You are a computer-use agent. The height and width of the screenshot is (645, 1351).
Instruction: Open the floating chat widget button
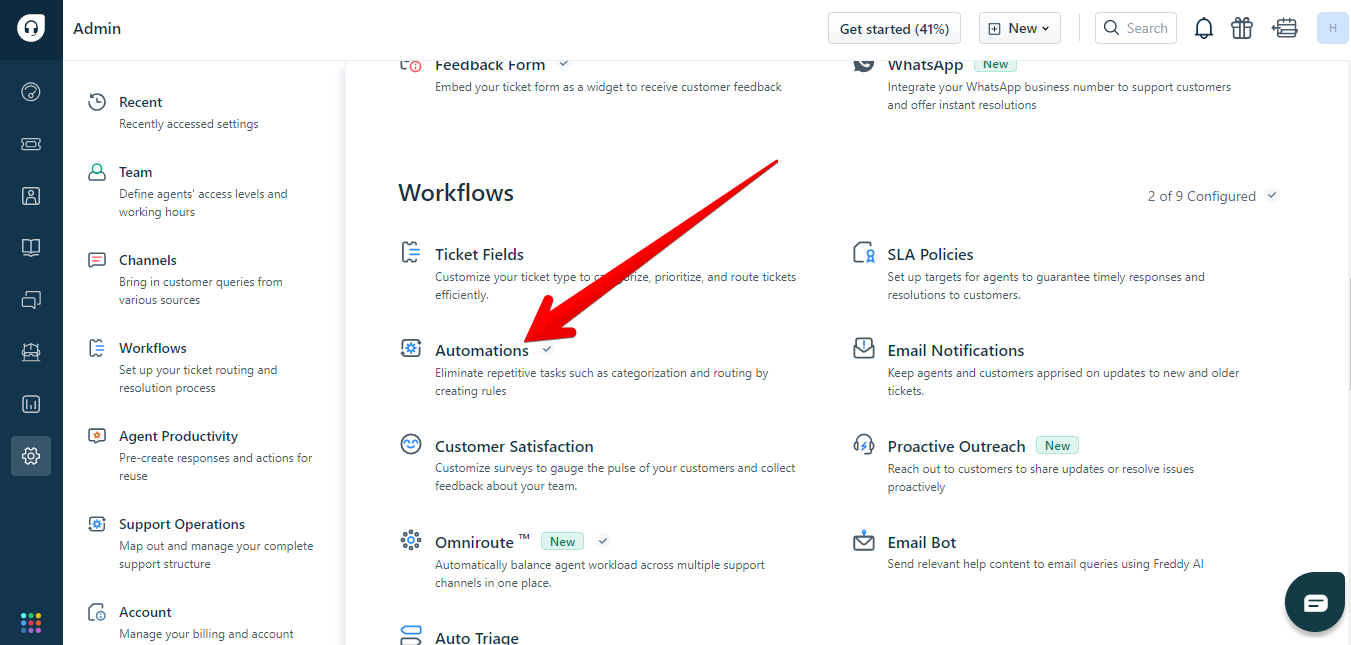[x=1315, y=603]
